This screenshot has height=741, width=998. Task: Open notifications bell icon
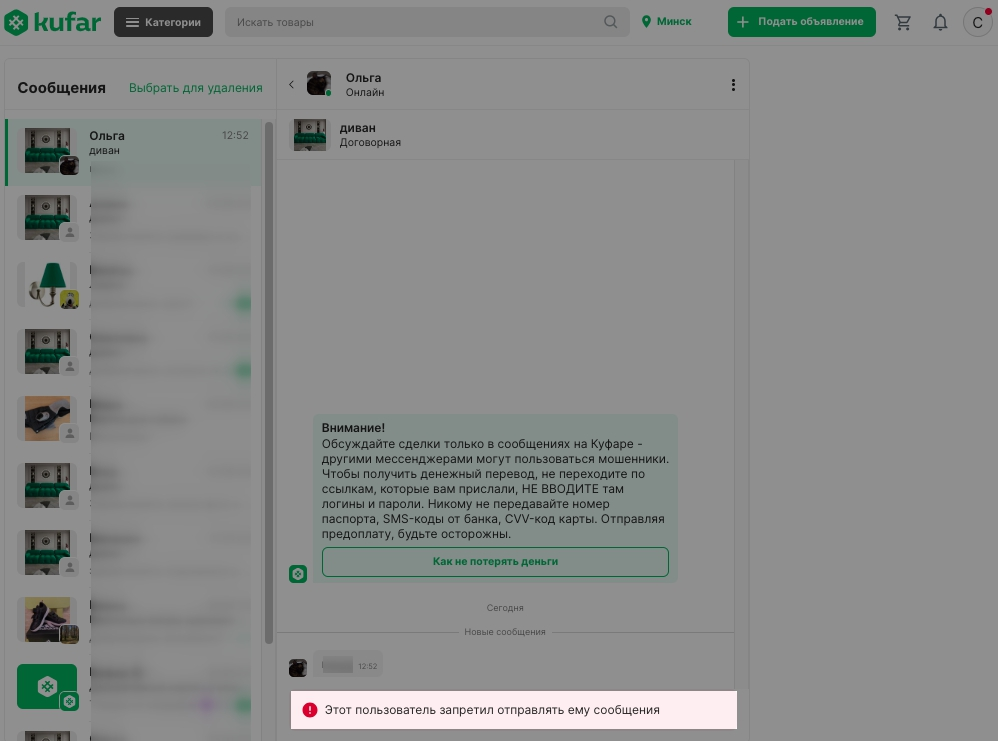coord(940,22)
